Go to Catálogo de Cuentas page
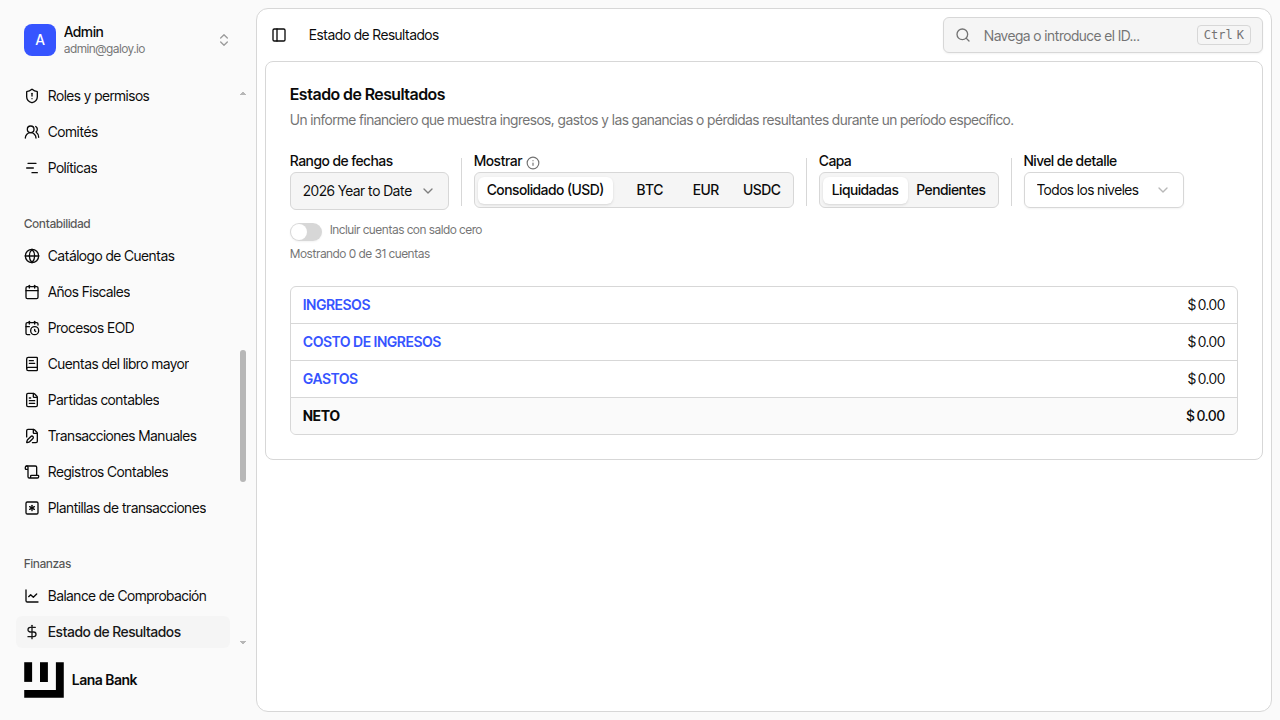The height and width of the screenshot is (720, 1280). click(124, 256)
